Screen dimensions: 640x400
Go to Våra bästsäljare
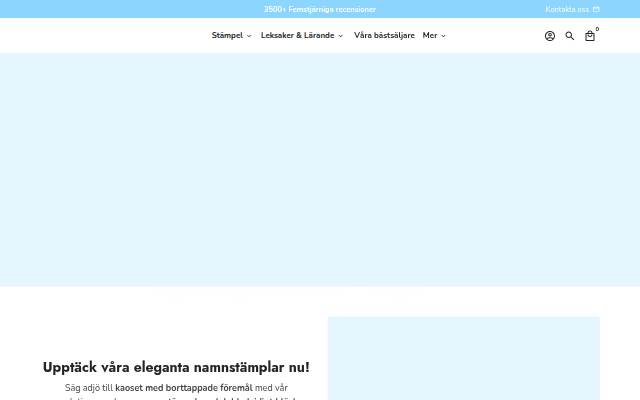(x=384, y=36)
